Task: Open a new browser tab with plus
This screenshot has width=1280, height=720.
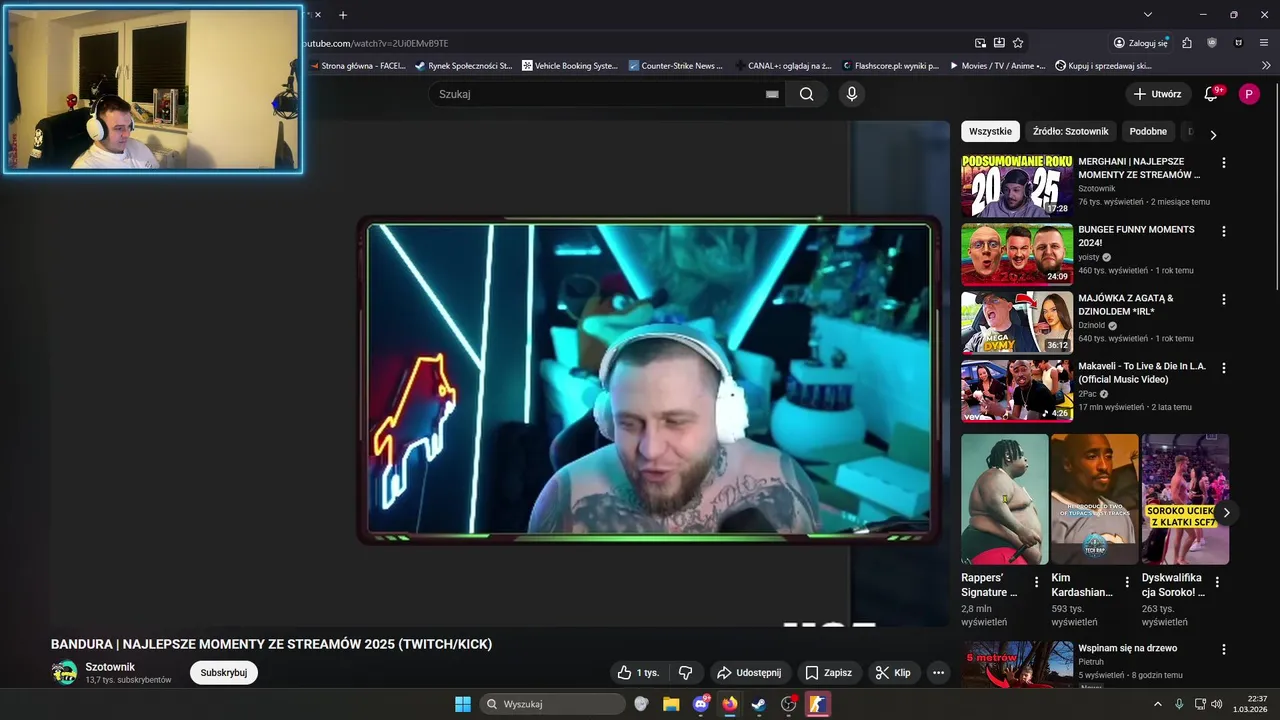Action: pyautogui.click(x=343, y=15)
